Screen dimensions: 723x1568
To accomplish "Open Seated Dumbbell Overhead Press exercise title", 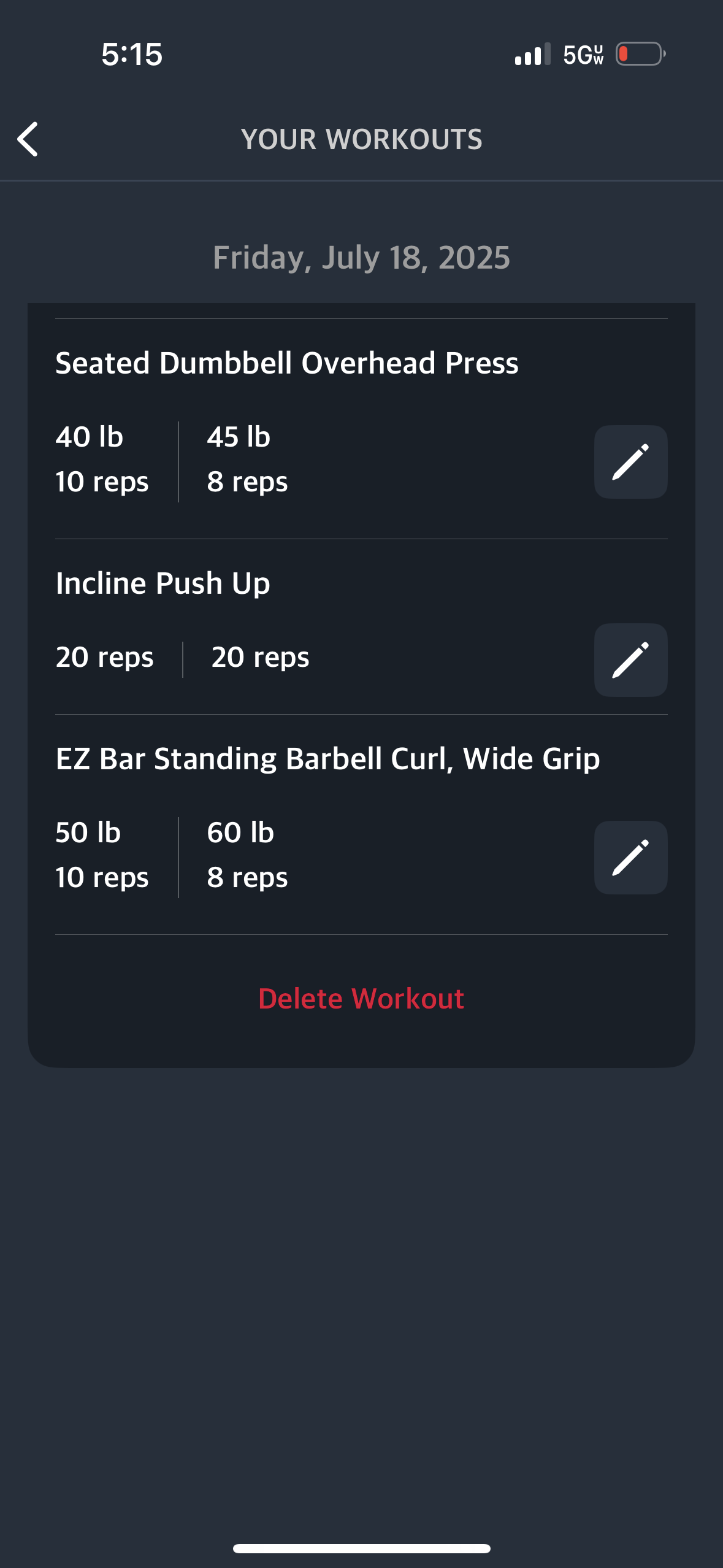I will 287,363.
